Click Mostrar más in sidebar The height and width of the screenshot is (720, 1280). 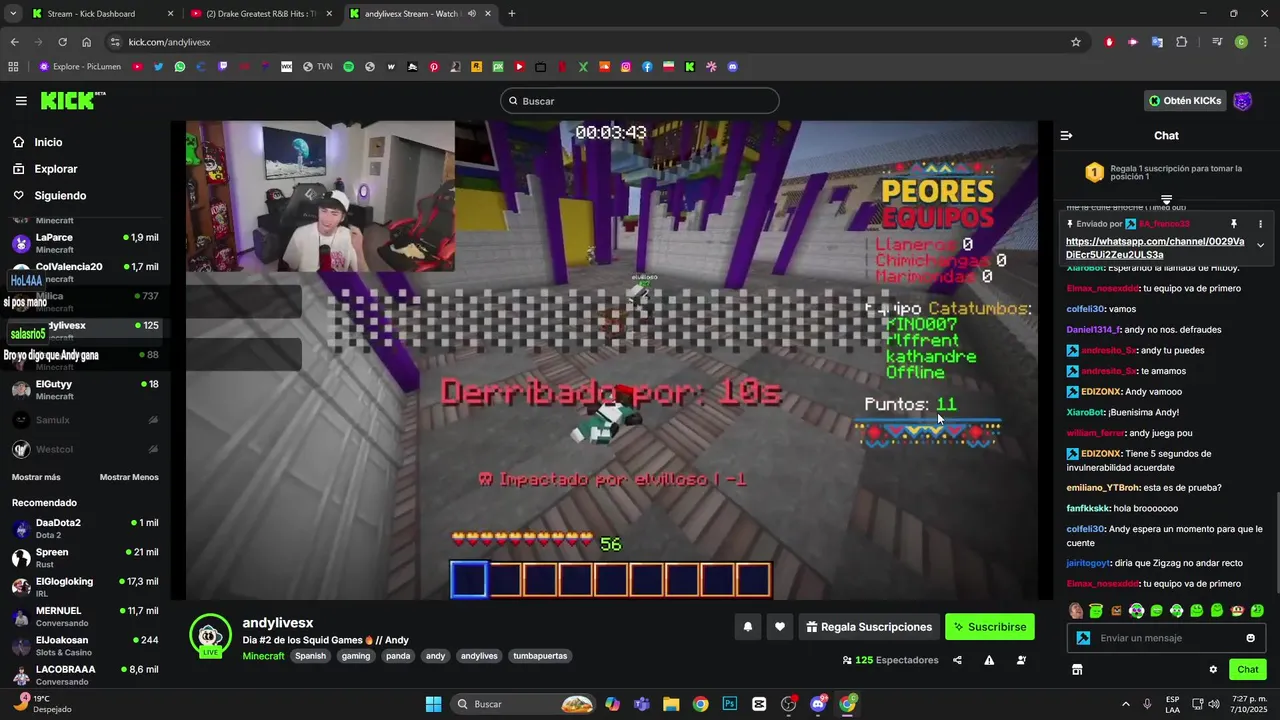click(x=36, y=477)
